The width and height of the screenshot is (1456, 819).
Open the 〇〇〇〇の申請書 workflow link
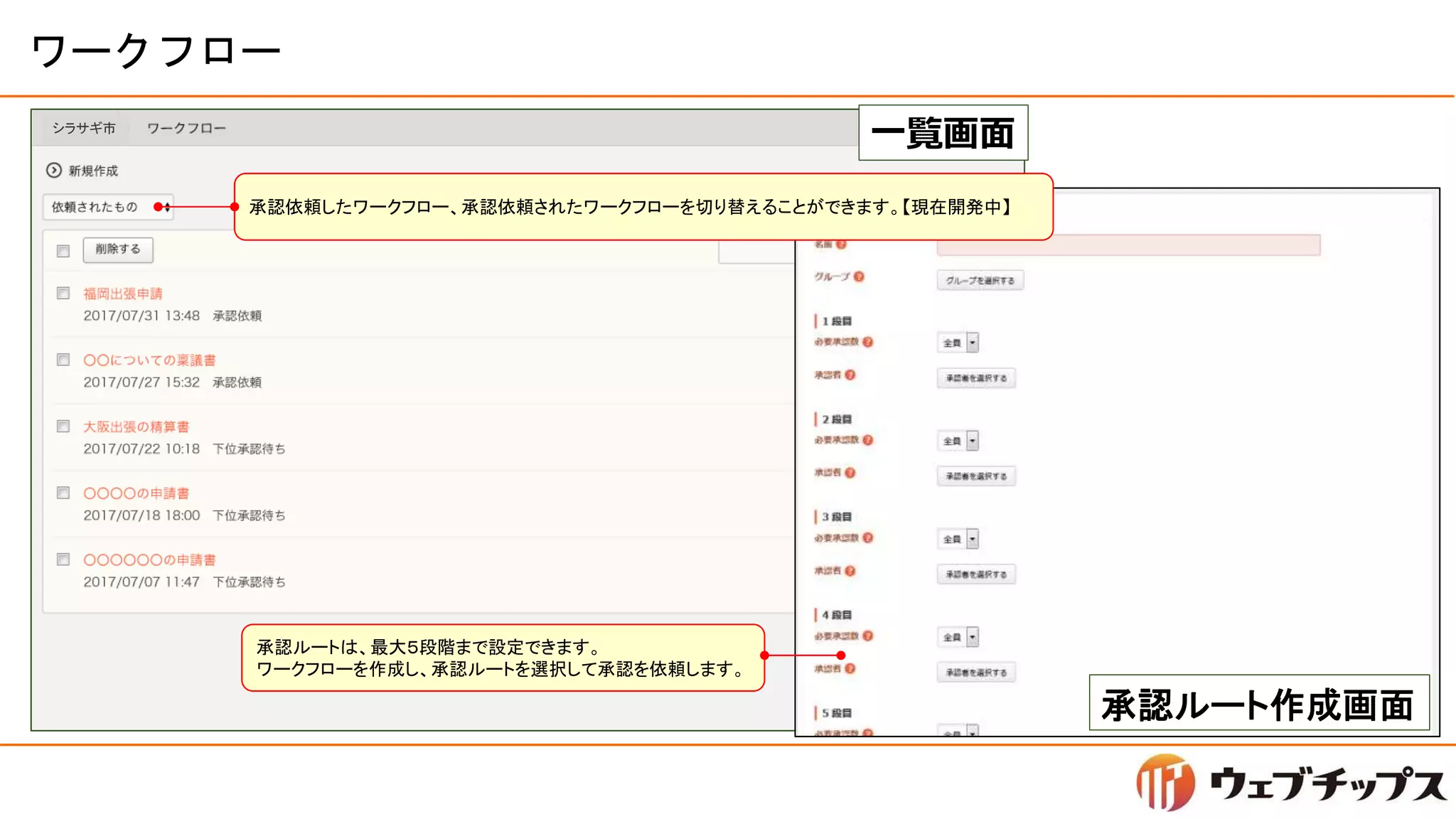point(136,493)
